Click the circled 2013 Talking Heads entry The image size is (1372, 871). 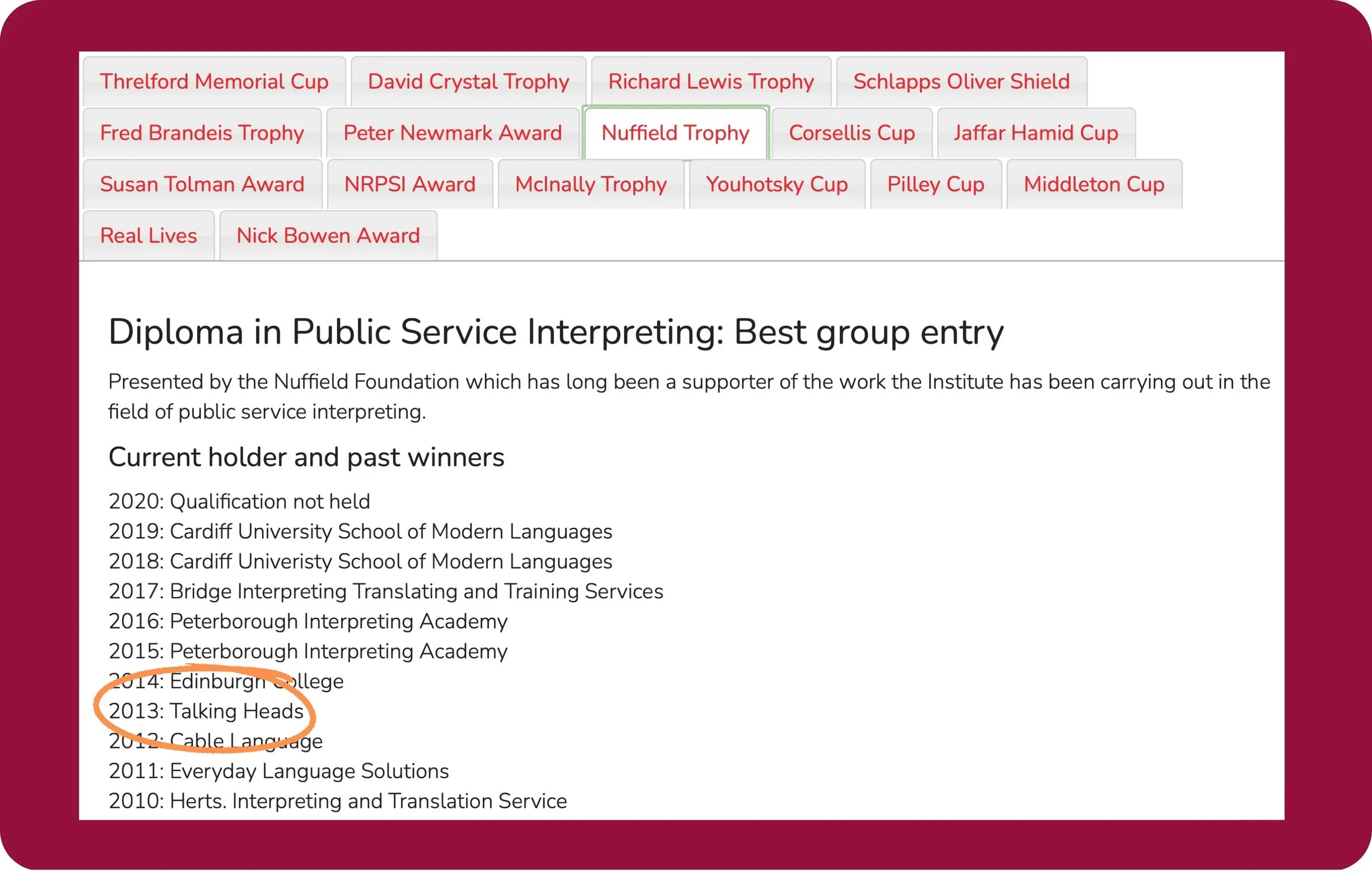[x=206, y=710]
